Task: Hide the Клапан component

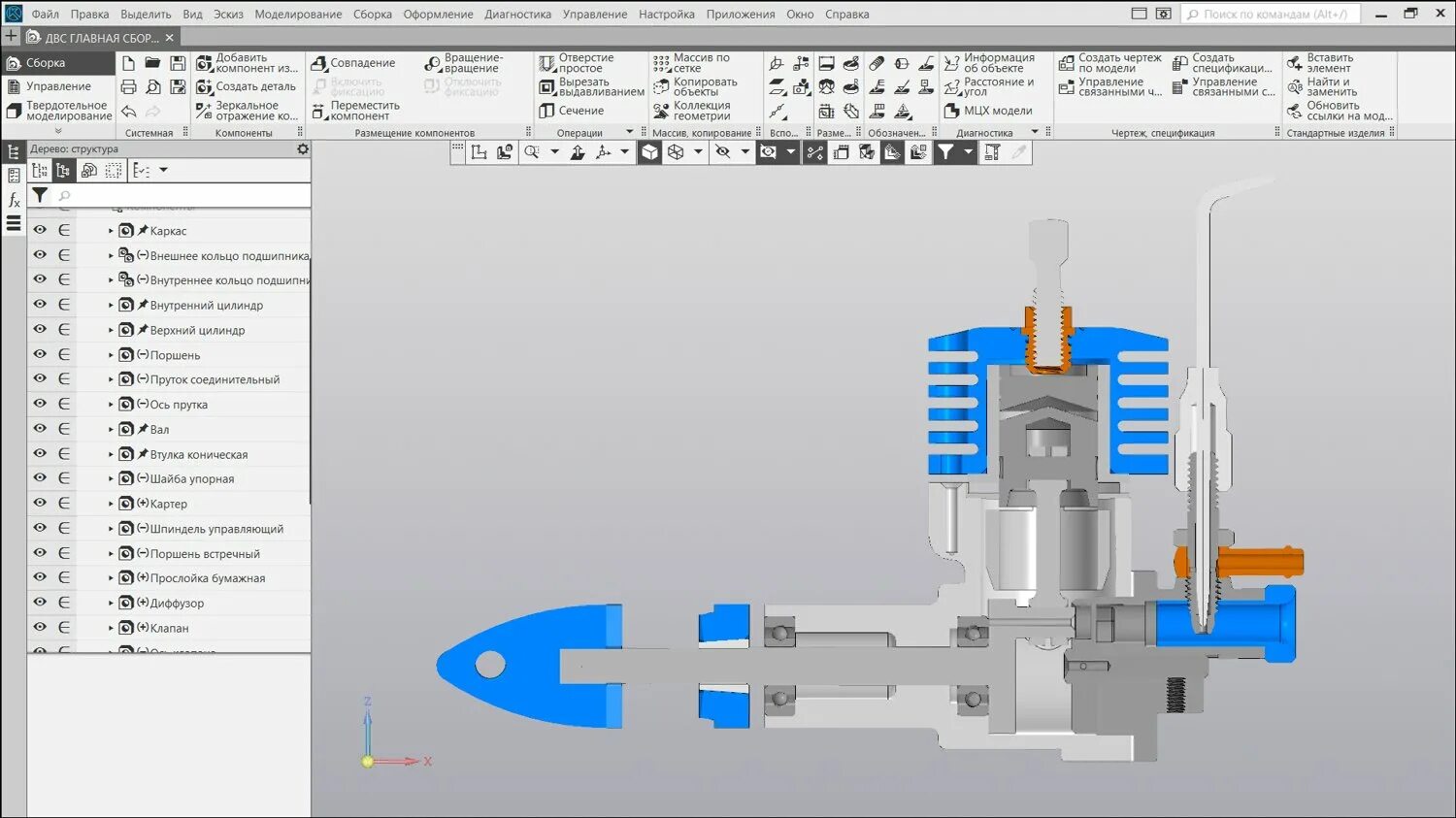Action: click(40, 627)
